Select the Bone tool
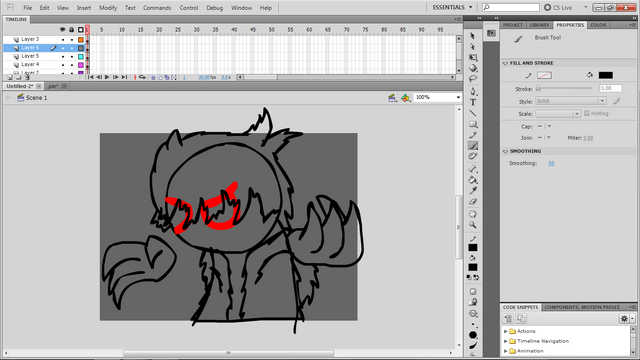The height and width of the screenshot is (360, 640). coord(473,169)
